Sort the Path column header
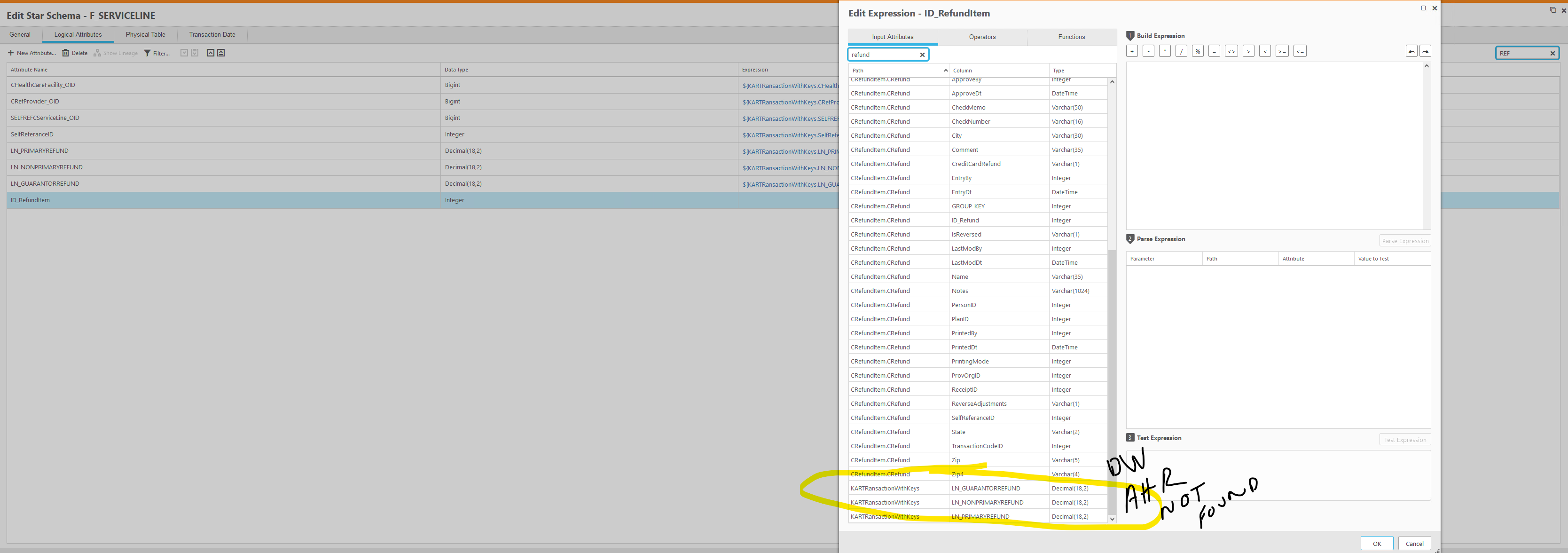1568x553 pixels. coord(898,71)
